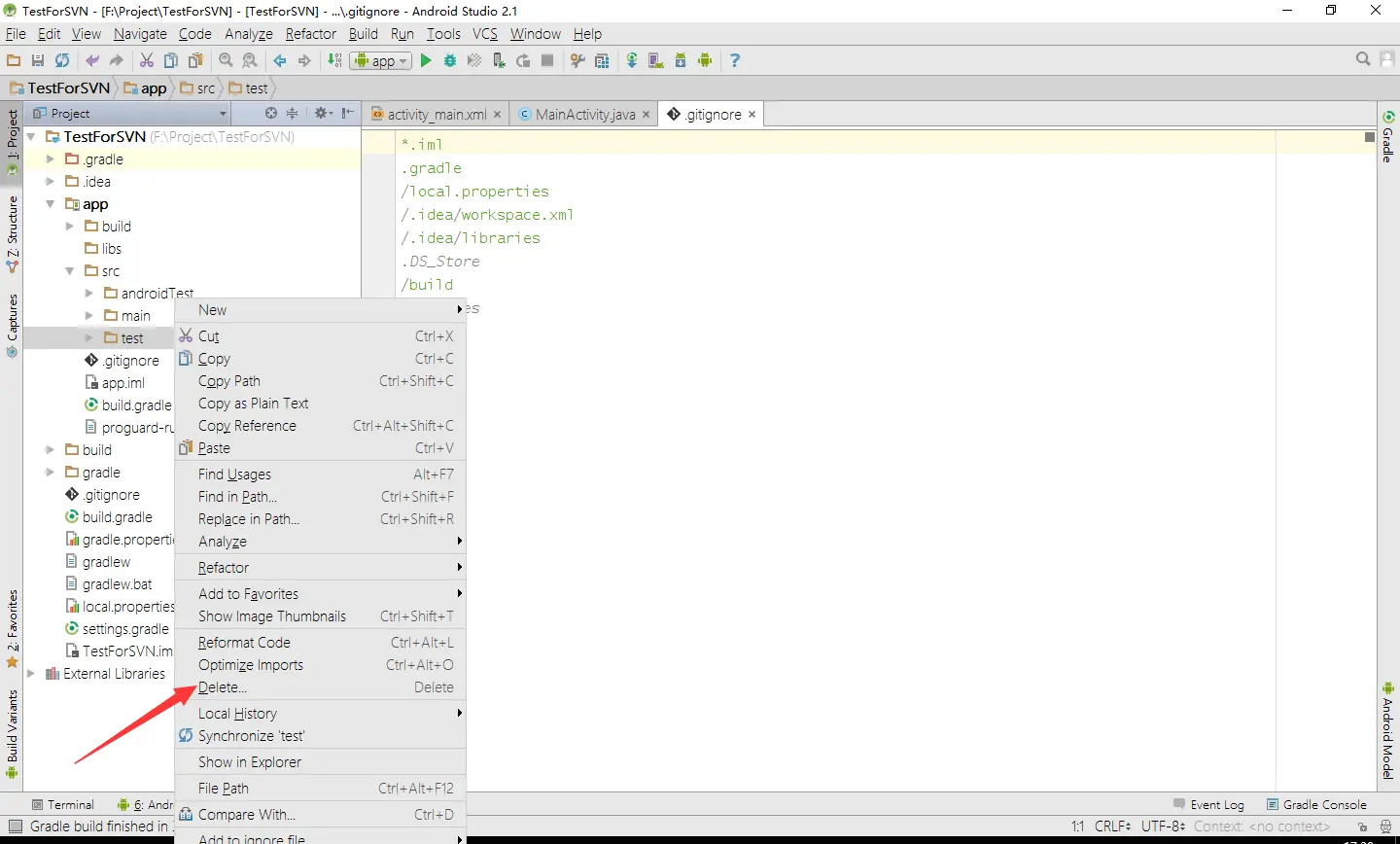Click the Help question mark icon
Screen dimensions: 1400x844
pos(735,60)
